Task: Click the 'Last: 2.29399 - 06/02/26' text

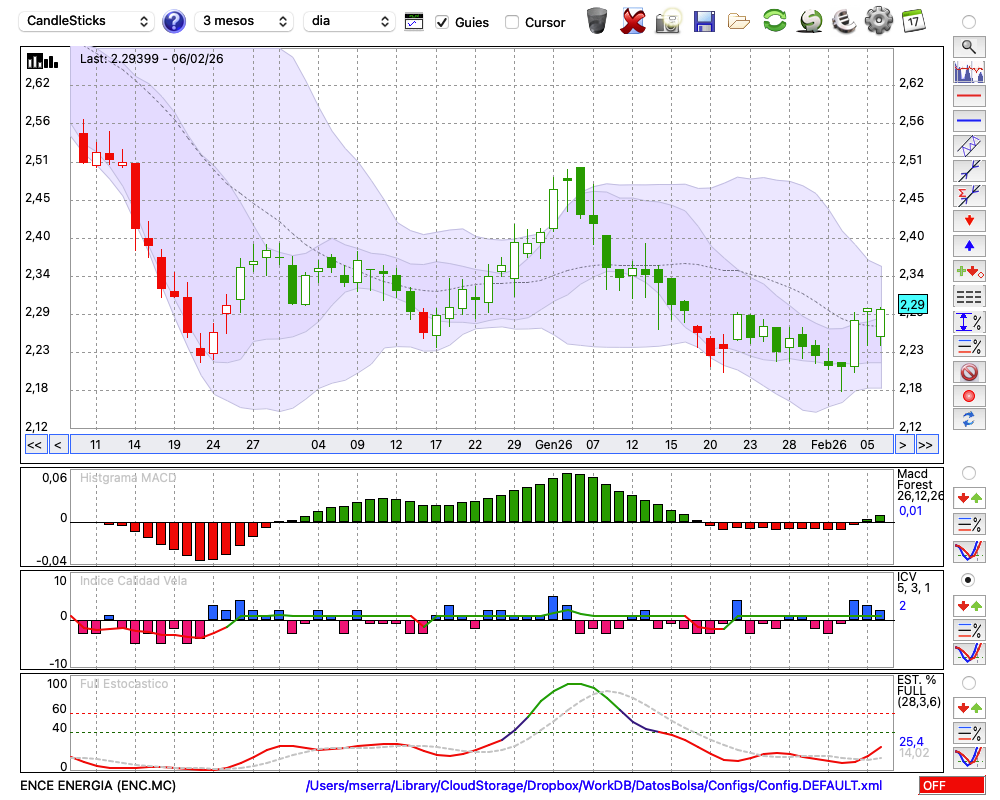Action: tap(152, 59)
